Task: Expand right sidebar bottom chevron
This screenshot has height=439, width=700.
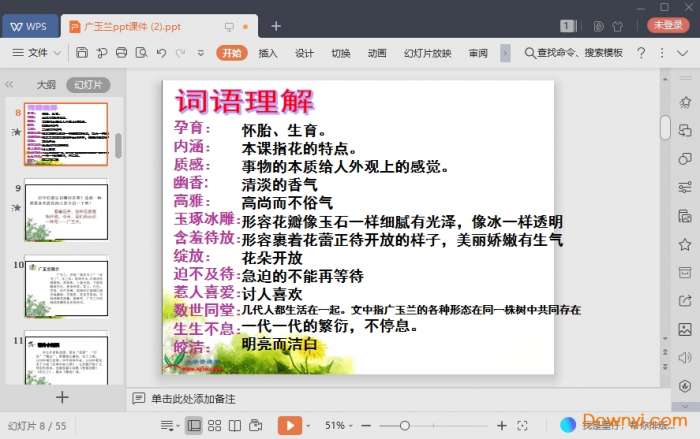Action: [x=685, y=406]
